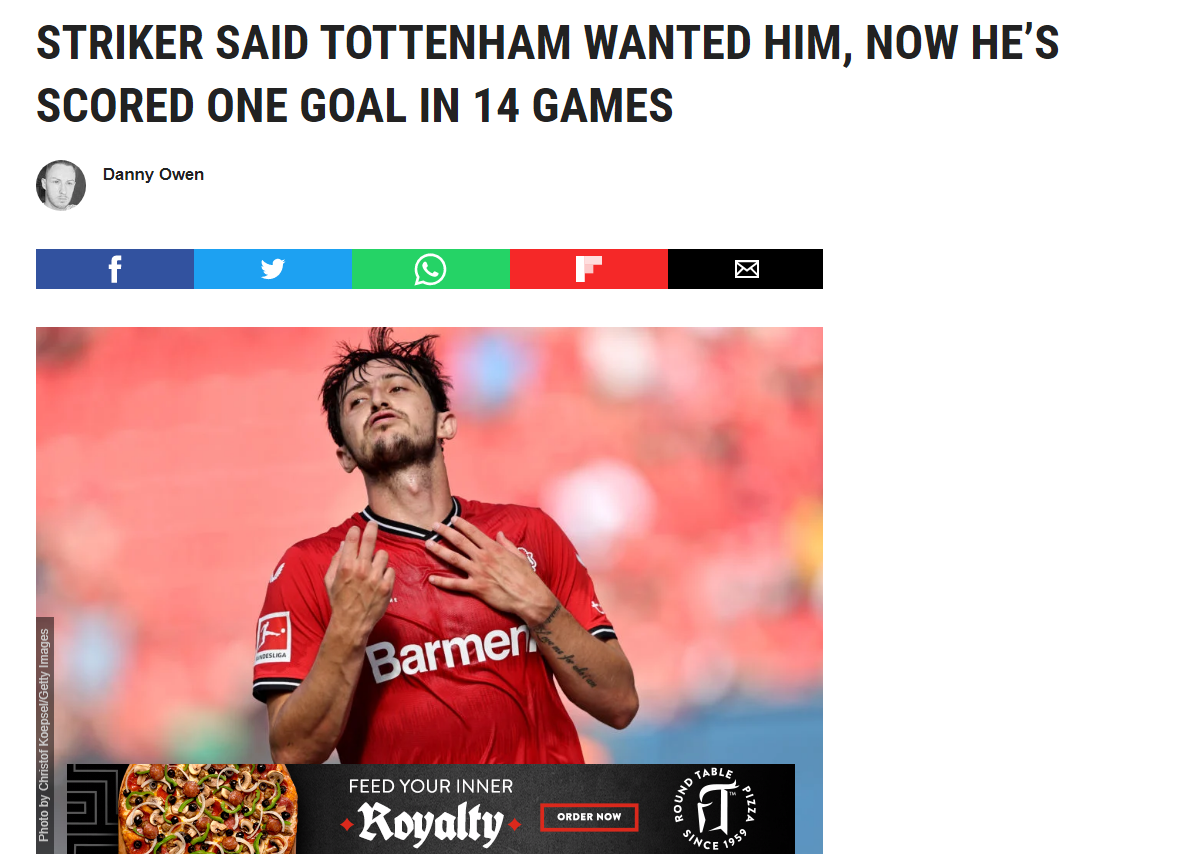The image size is (1177, 858).
Task: Share article on Flipboard
Action: 589,269
